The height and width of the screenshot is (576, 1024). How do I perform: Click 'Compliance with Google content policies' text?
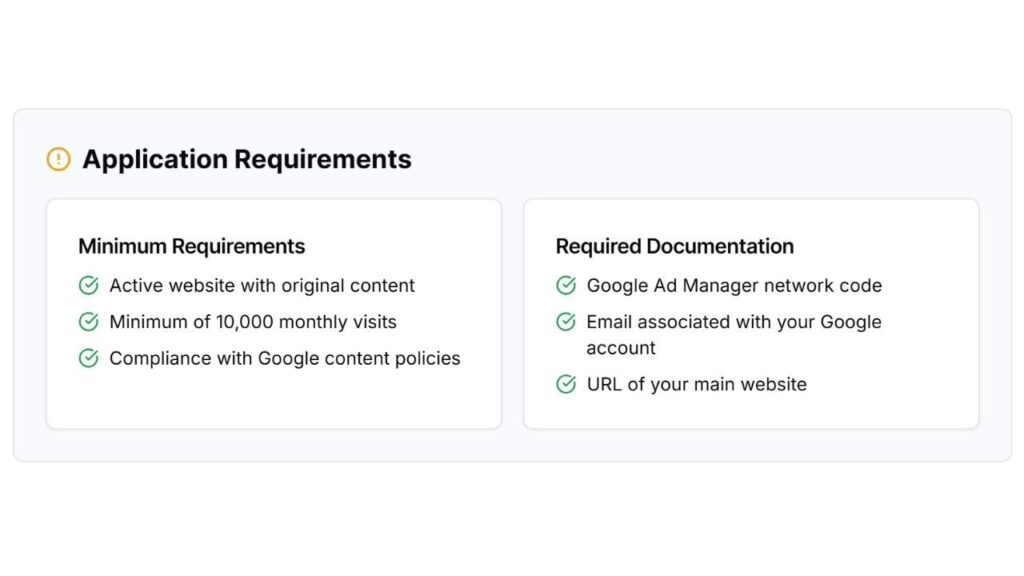(x=285, y=359)
